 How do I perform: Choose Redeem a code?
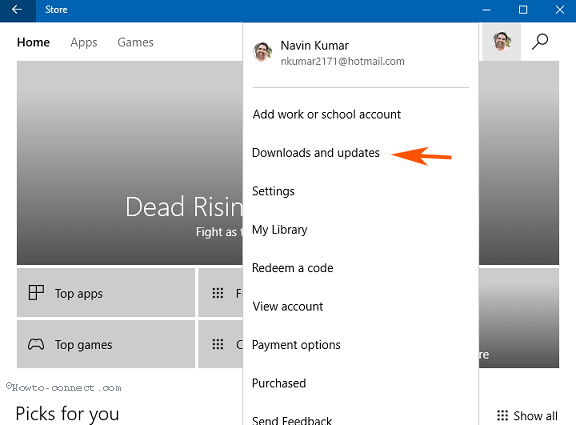pyautogui.click(x=292, y=268)
